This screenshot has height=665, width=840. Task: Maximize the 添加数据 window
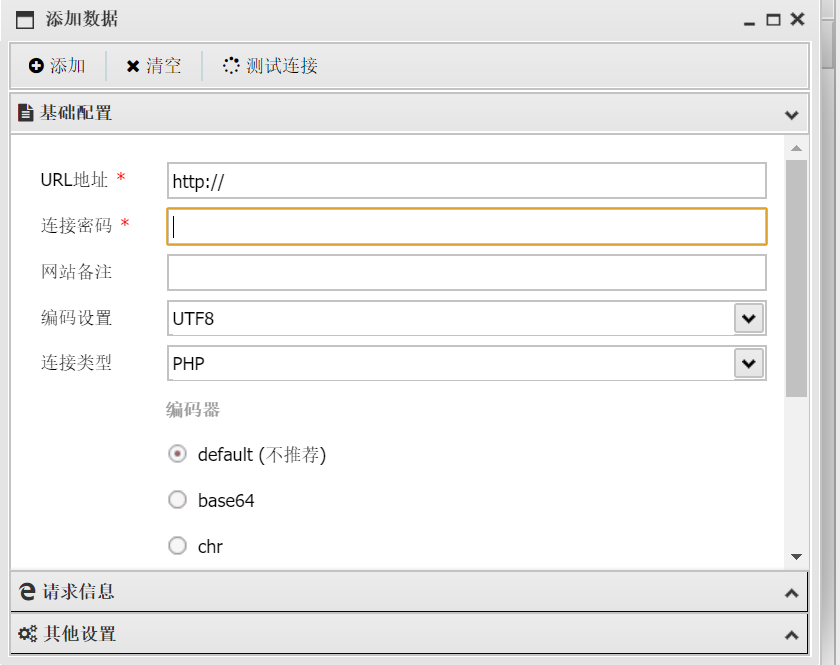pos(773,20)
